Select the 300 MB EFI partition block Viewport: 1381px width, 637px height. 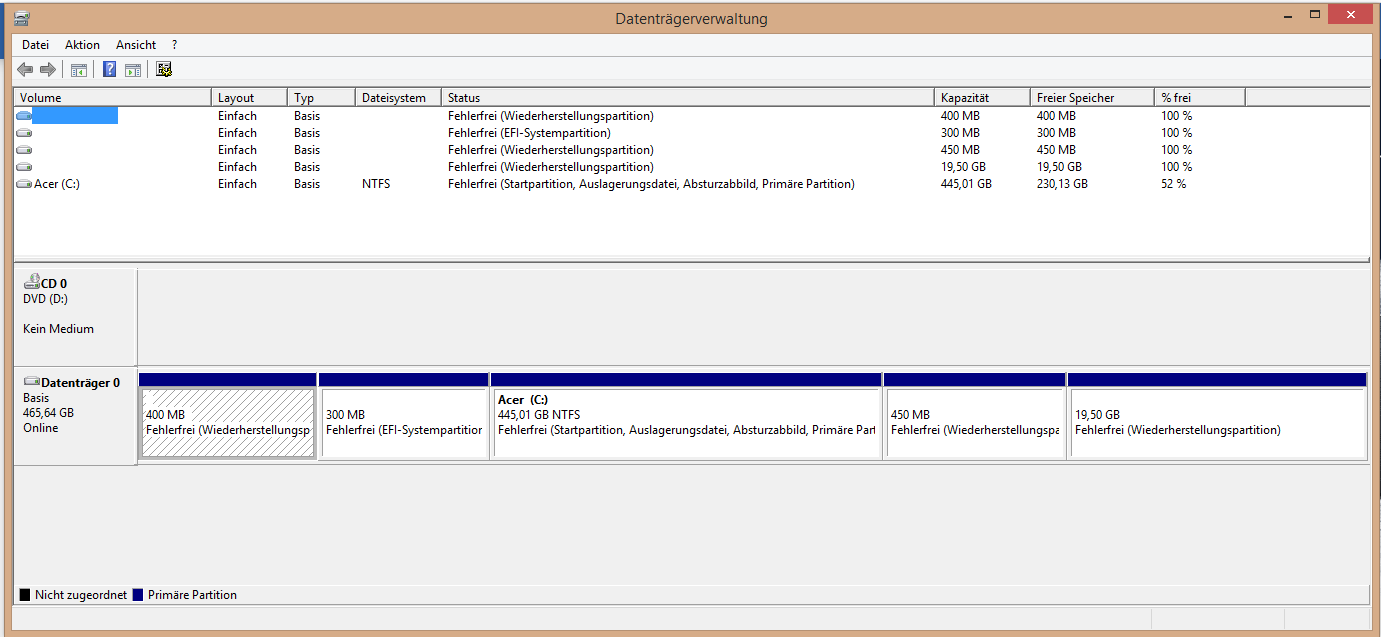404,423
